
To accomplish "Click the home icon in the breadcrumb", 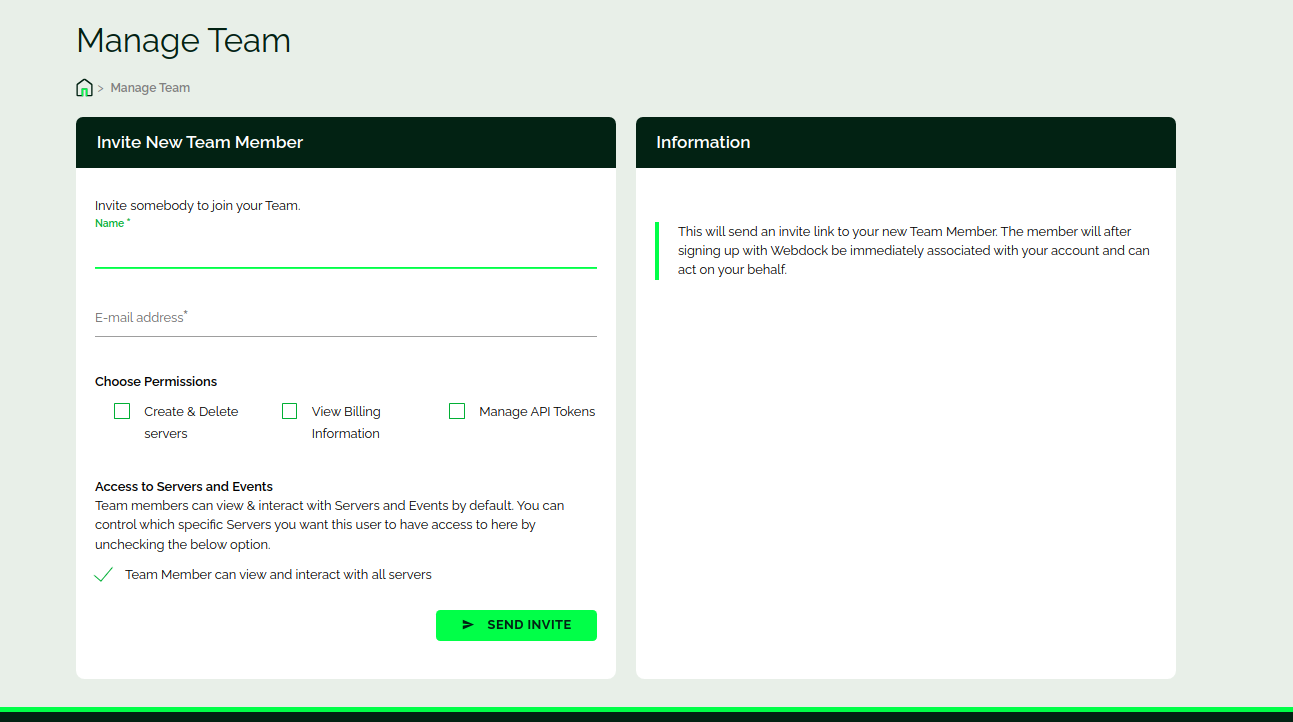I will pyautogui.click(x=84, y=88).
